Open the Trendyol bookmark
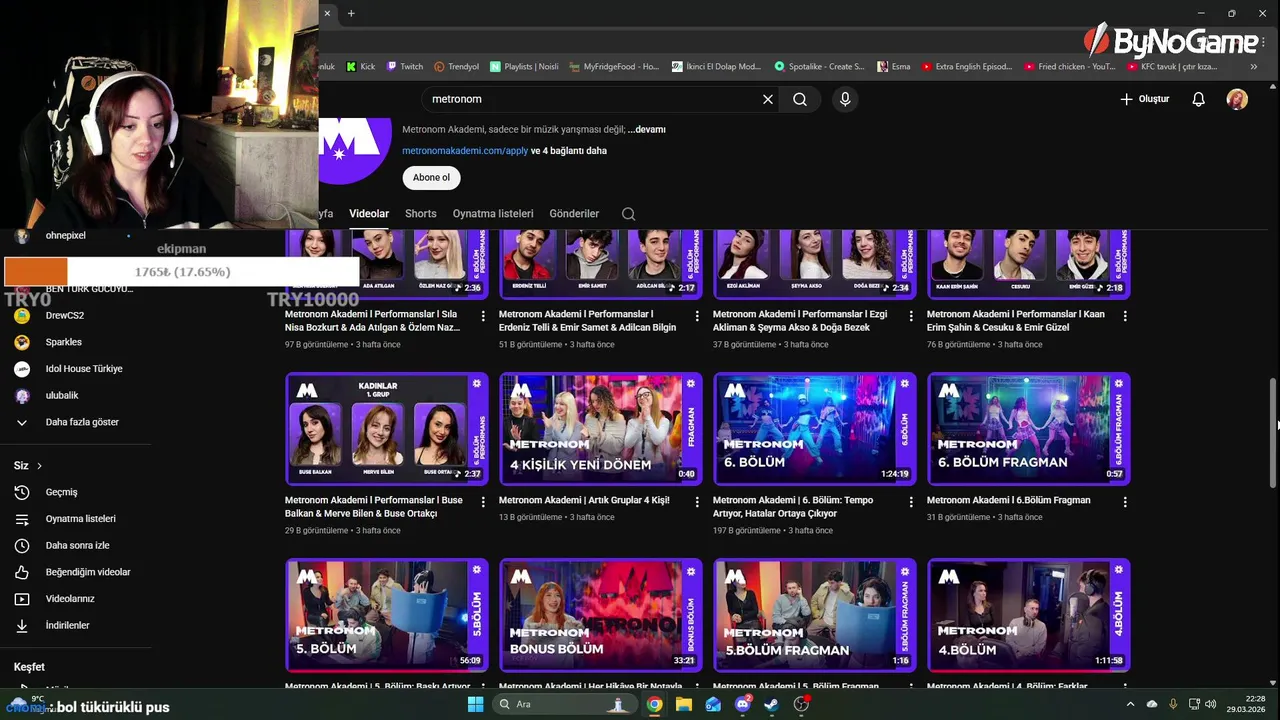 (456, 67)
